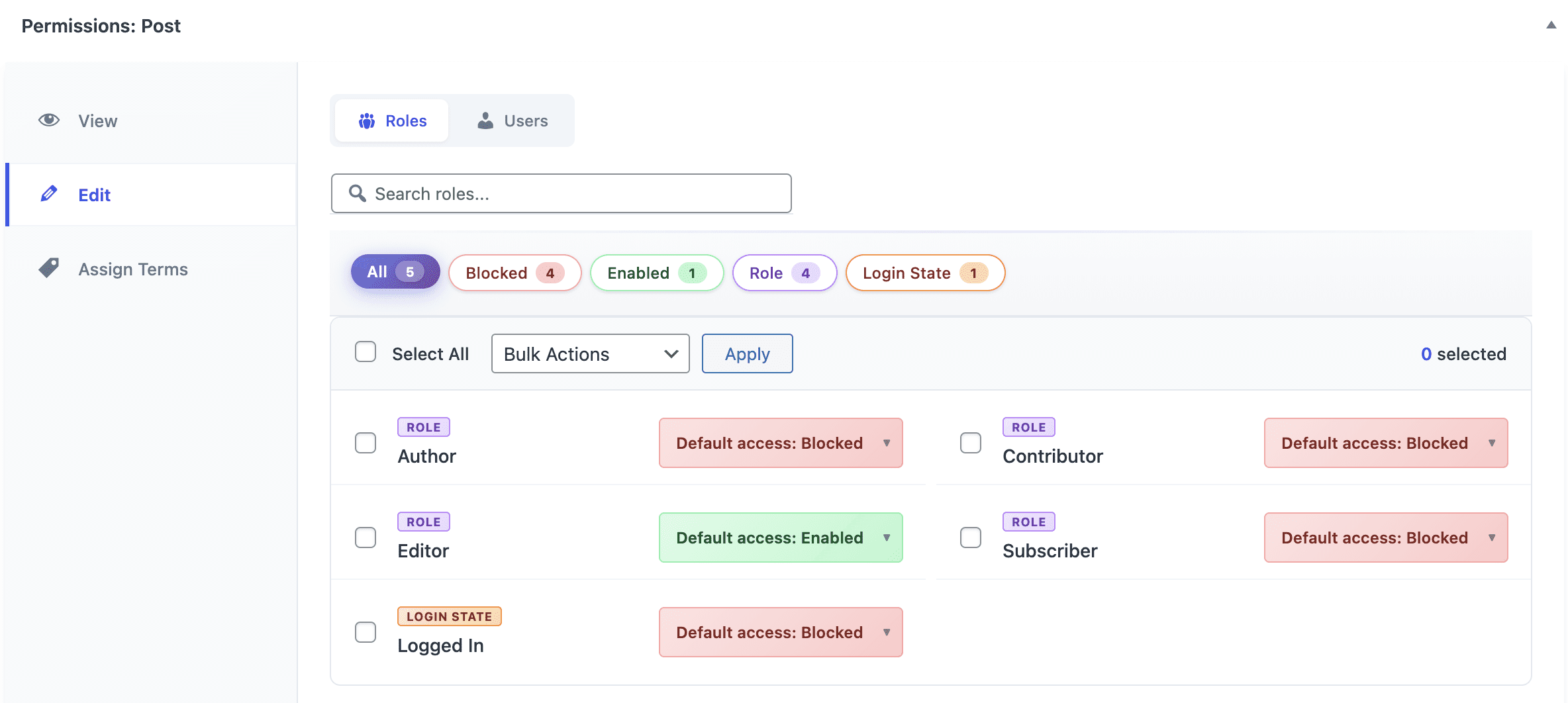This screenshot has height=703, width=1568.
Task: Open the Bulk Actions dropdown
Action: (x=589, y=353)
